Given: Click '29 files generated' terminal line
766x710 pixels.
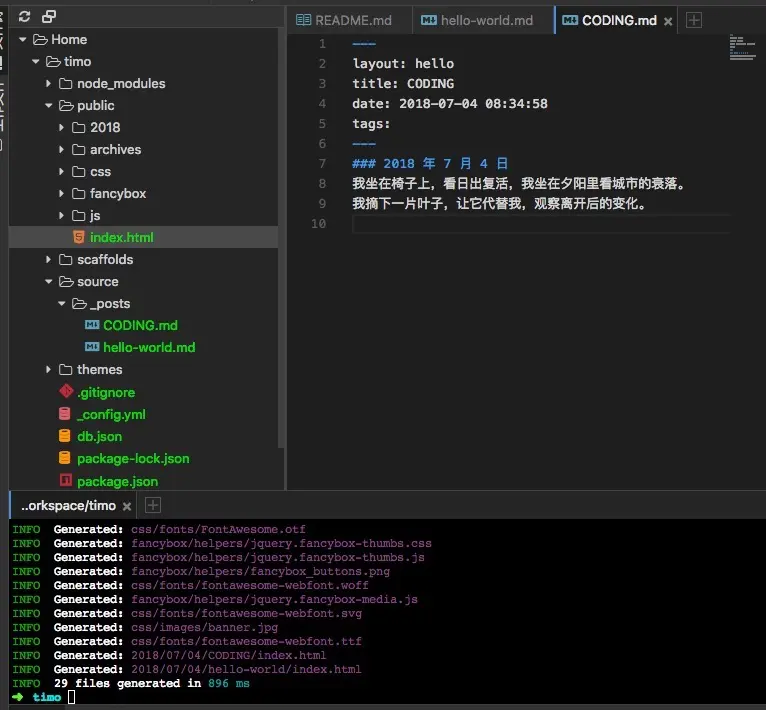Looking at the screenshot, I should (130, 683).
